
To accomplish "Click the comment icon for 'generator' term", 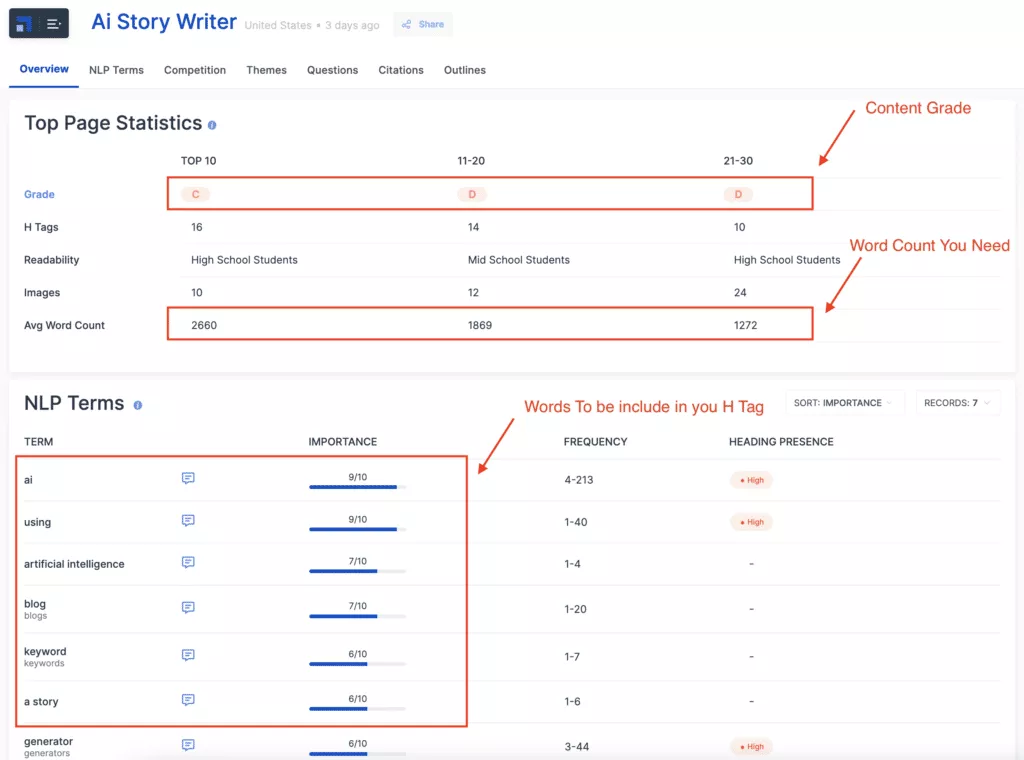I will (188, 745).
